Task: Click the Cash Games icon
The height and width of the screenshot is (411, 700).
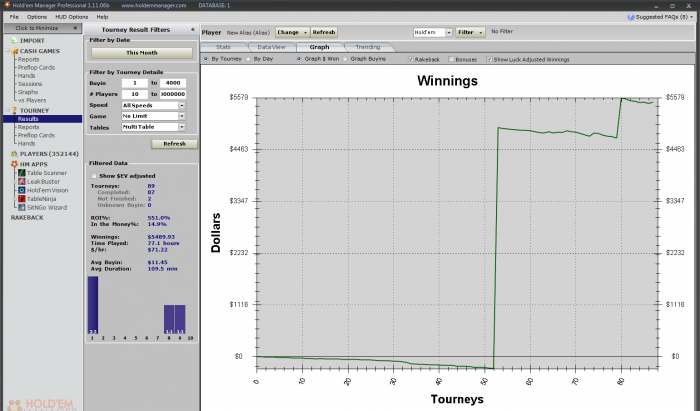Action: [14, 51]
